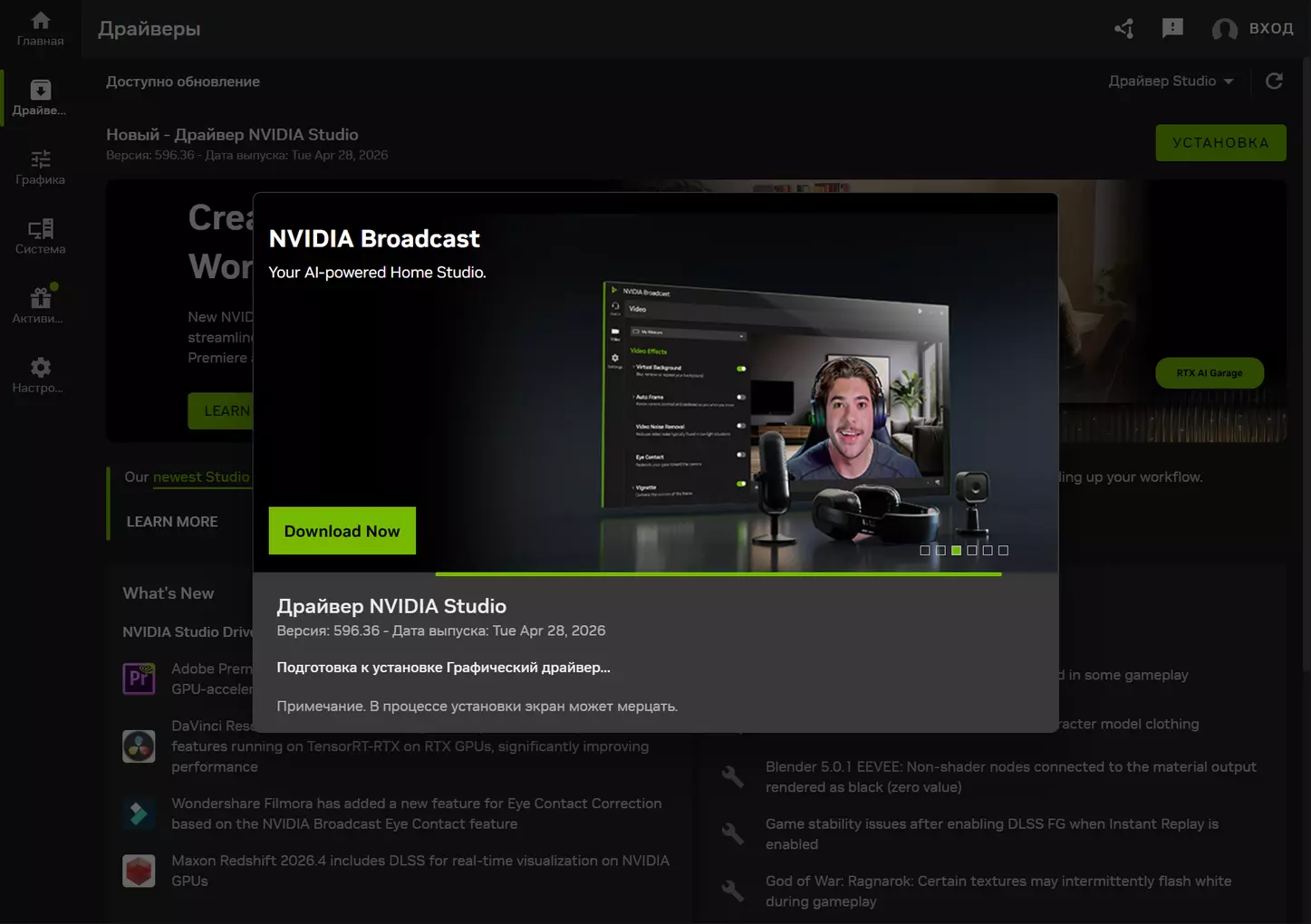Click wrench icon beside God of War issue
Image resolution: width=1311 pixels, height=924 pixels.
[732, 890]
